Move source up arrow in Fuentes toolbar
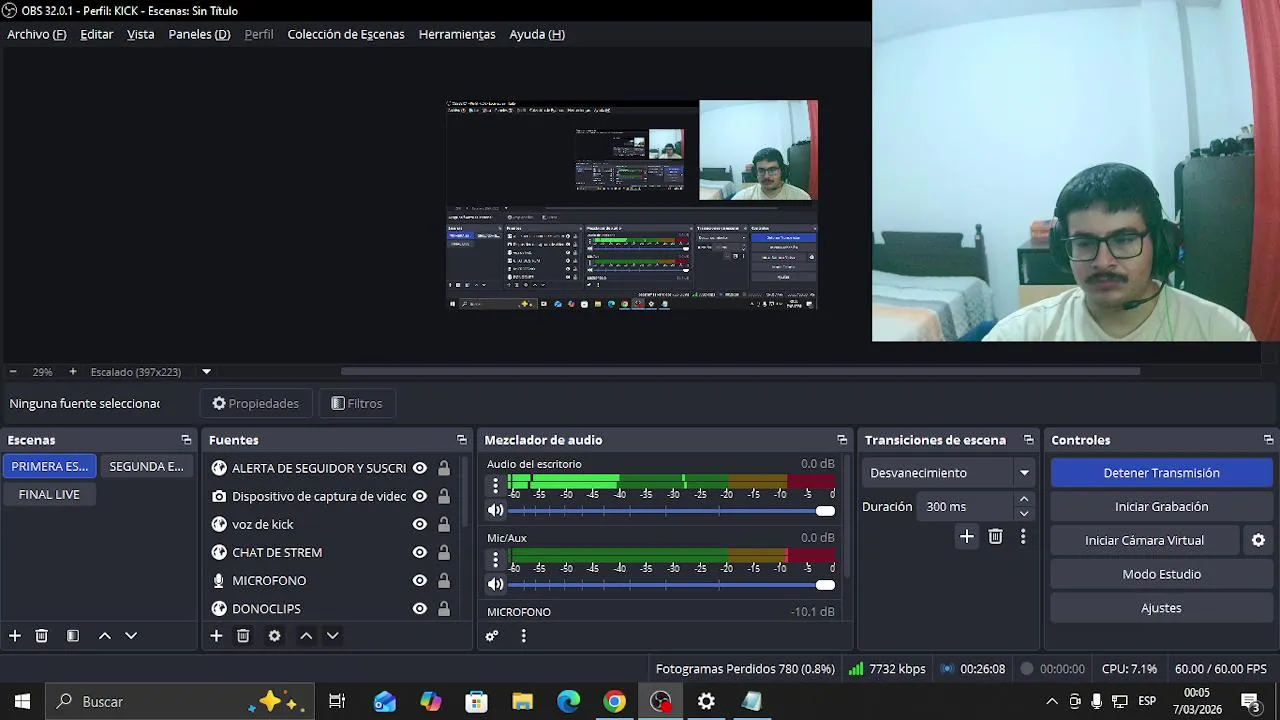Screen dimensions: 1280x720 (306, 636)
